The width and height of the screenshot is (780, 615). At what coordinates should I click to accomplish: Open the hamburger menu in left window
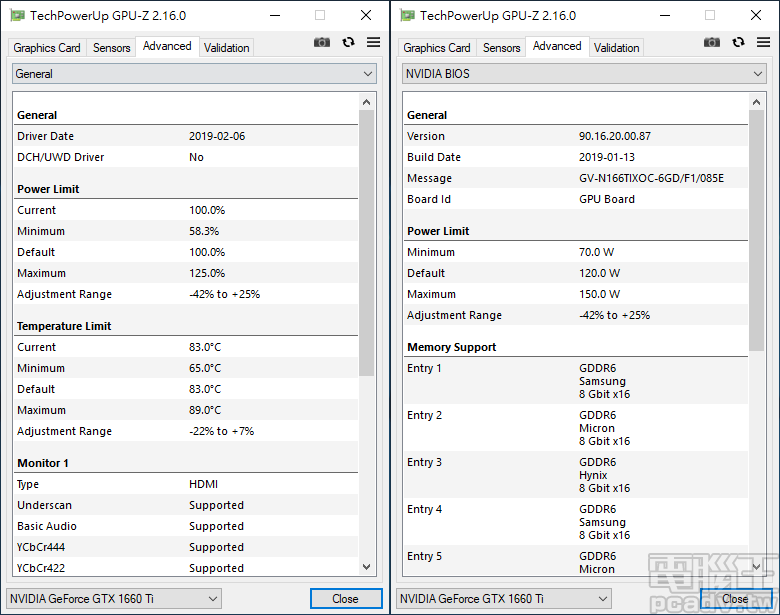click(x=373, y=42)
